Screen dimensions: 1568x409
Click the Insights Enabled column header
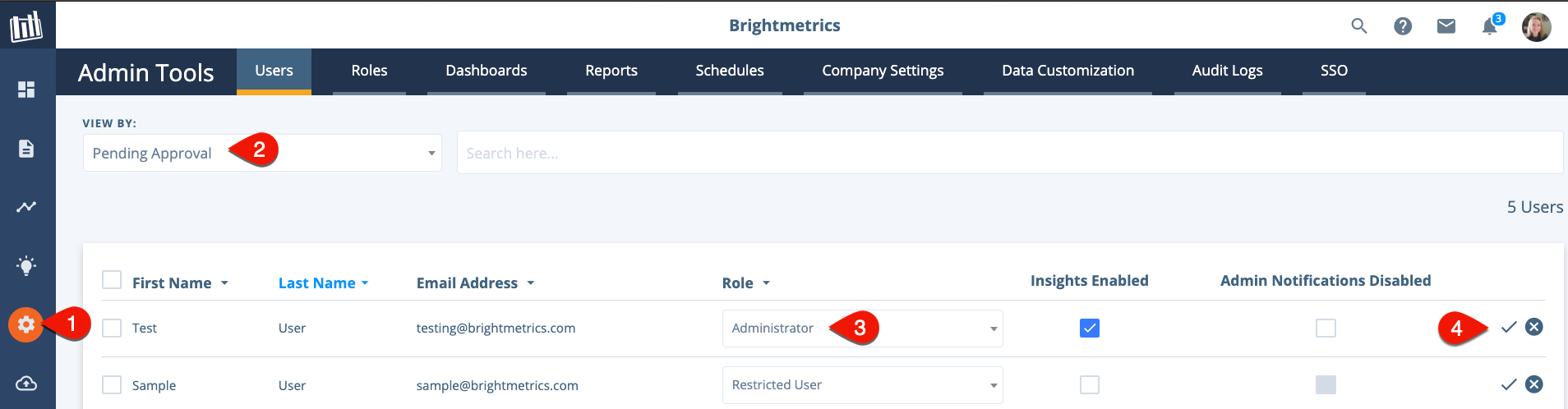(1090, 280)
